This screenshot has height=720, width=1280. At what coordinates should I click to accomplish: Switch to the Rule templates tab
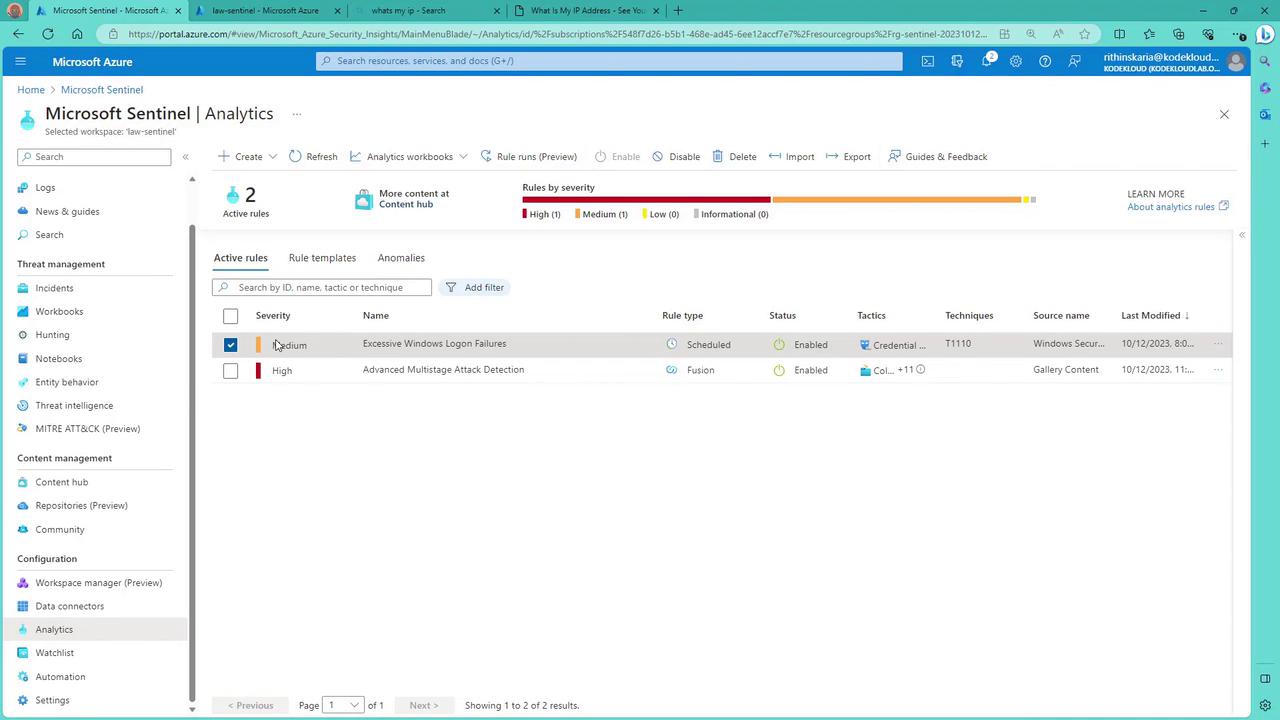pos(322,258)
